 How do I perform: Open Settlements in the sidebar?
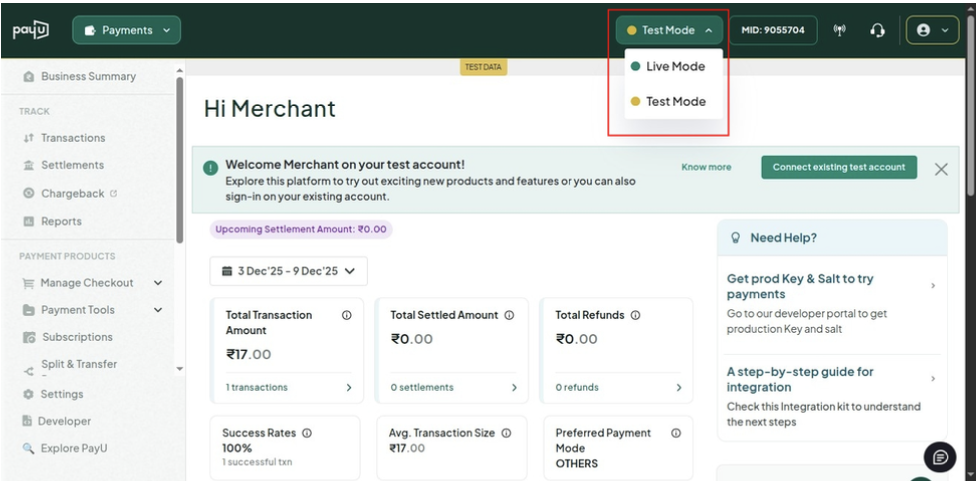pyautogui.click(x=72, y=165)
